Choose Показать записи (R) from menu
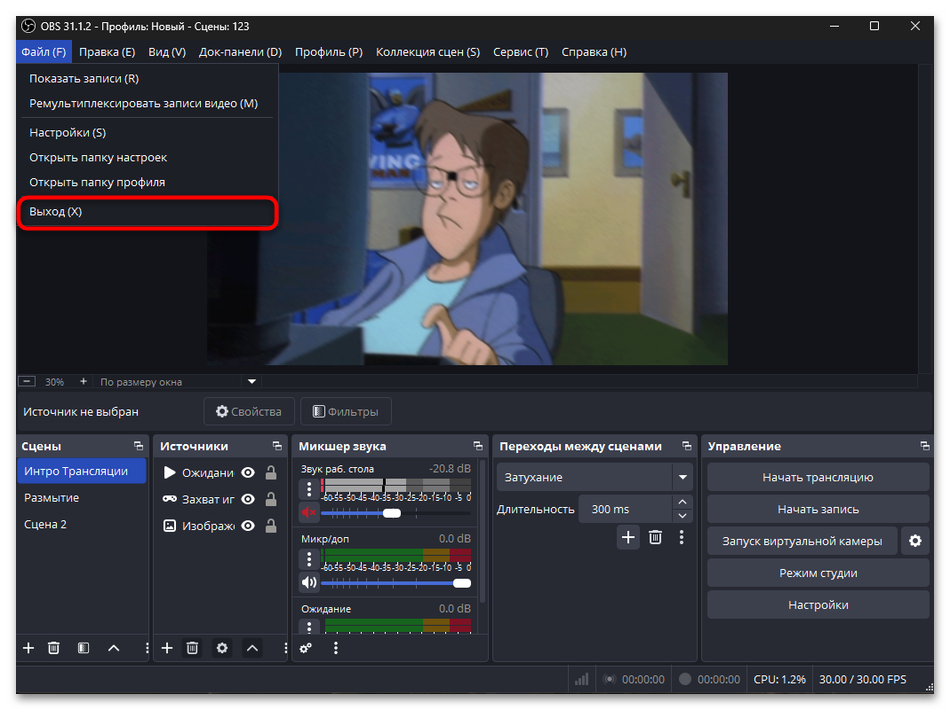The width and height of the screenshot is (950, 710). coord(147,79)
